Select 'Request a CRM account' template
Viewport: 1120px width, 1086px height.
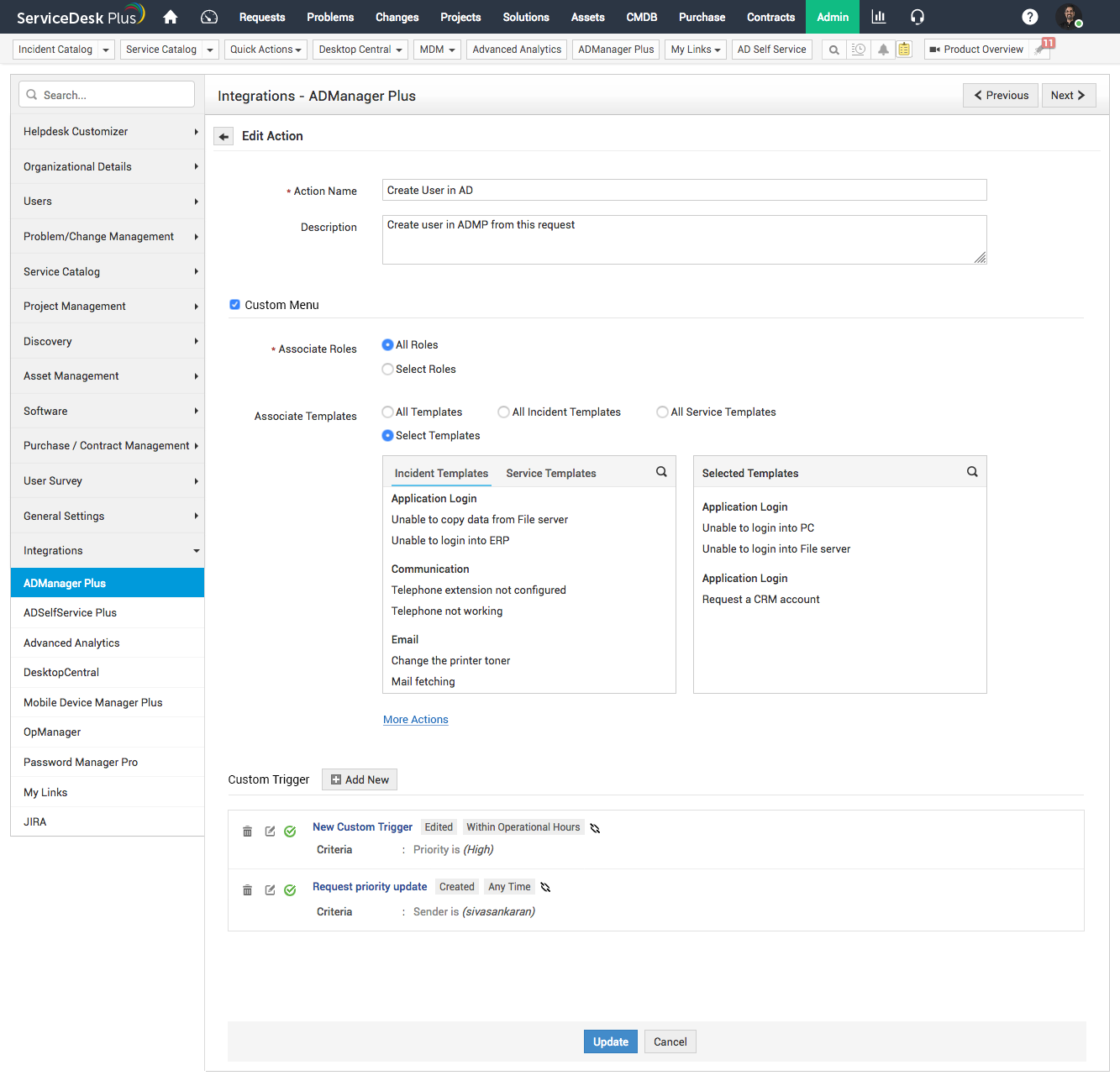click(x=761, y=600)
